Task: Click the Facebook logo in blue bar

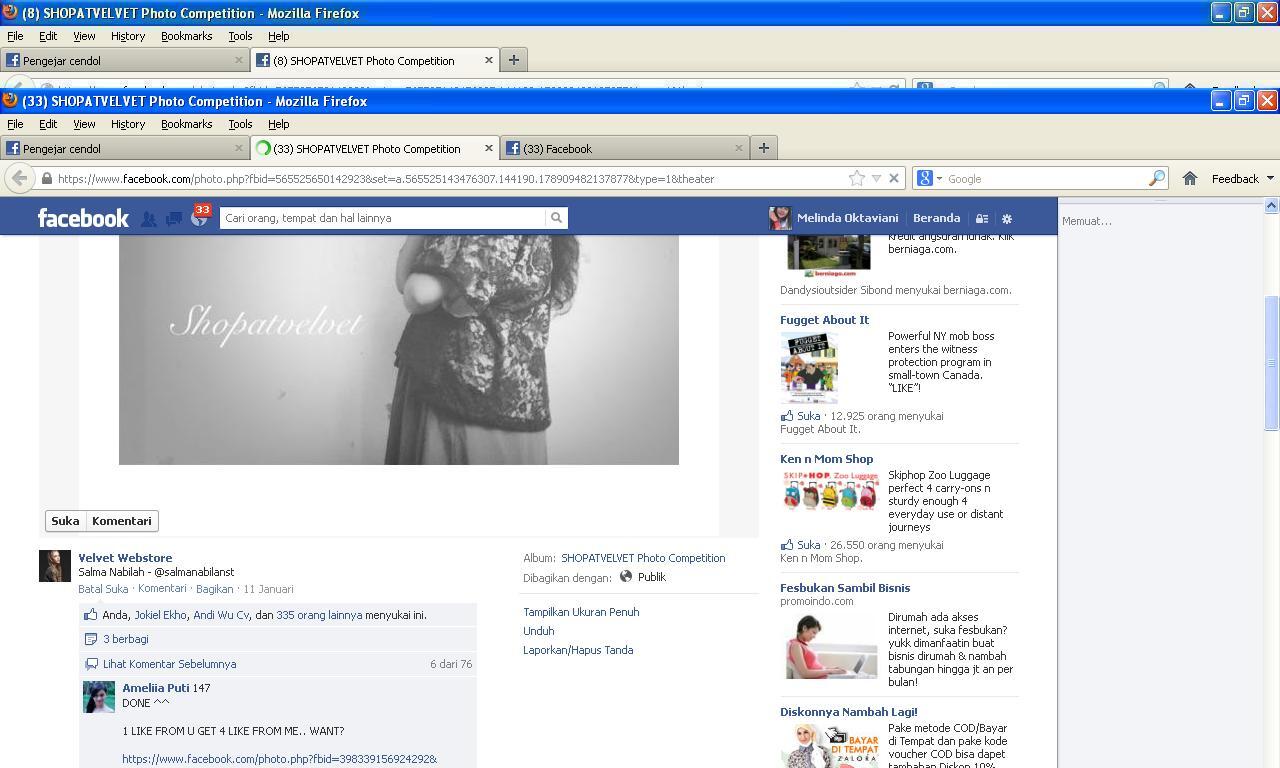Action: (83, 218)
